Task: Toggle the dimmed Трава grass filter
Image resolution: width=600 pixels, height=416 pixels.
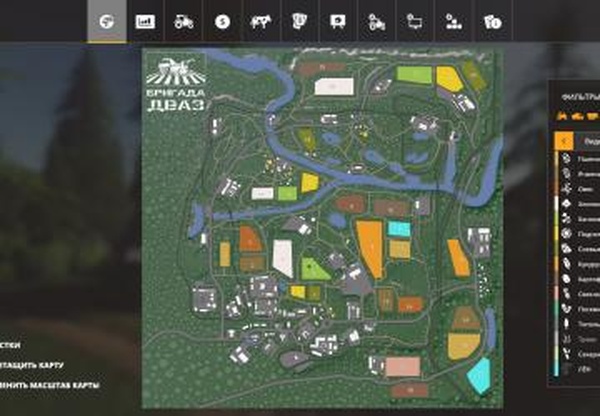Action: [579, 339]
